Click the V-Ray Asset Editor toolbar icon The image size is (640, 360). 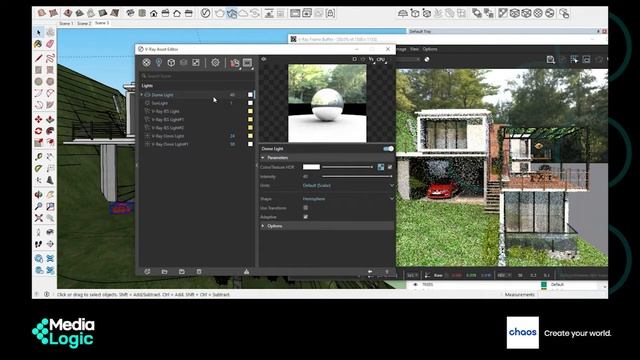point(206,13)
